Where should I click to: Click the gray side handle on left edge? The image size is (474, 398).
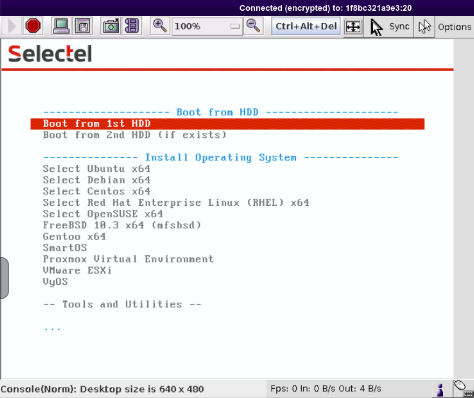(4, 278)
